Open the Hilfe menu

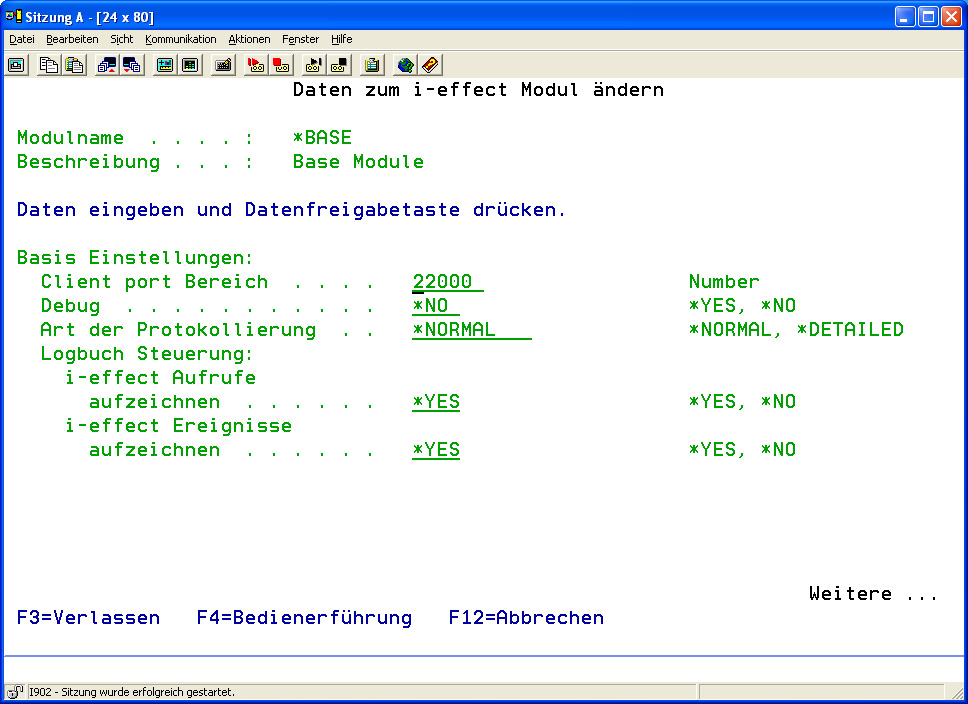(x=341, y=39)
